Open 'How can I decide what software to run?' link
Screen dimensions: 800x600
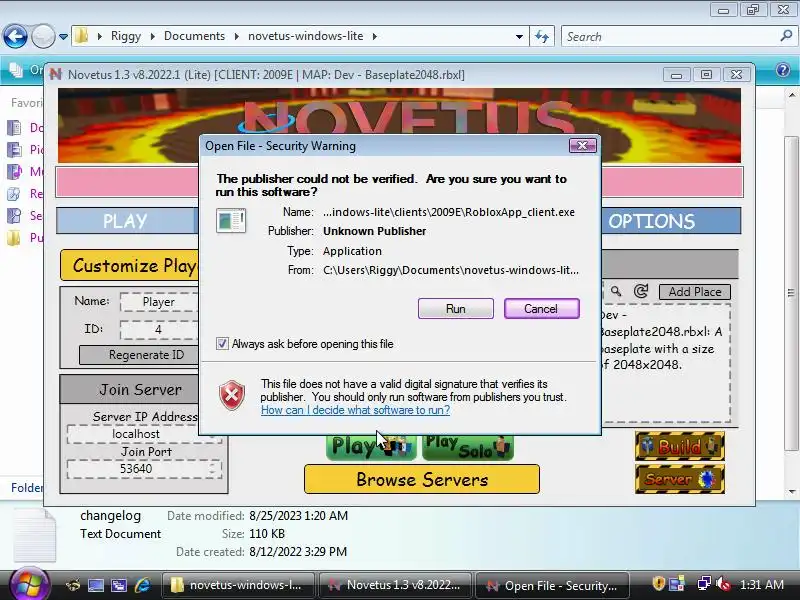[x=355, y=410]
